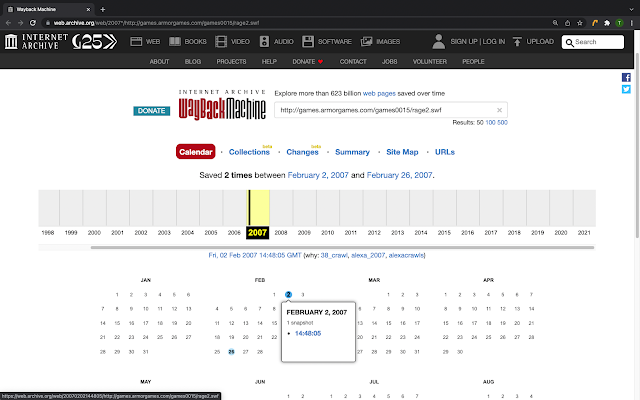Open the Contact menu item
The width and height of the screenshot is (640, 400).
(x=353, y=62)
